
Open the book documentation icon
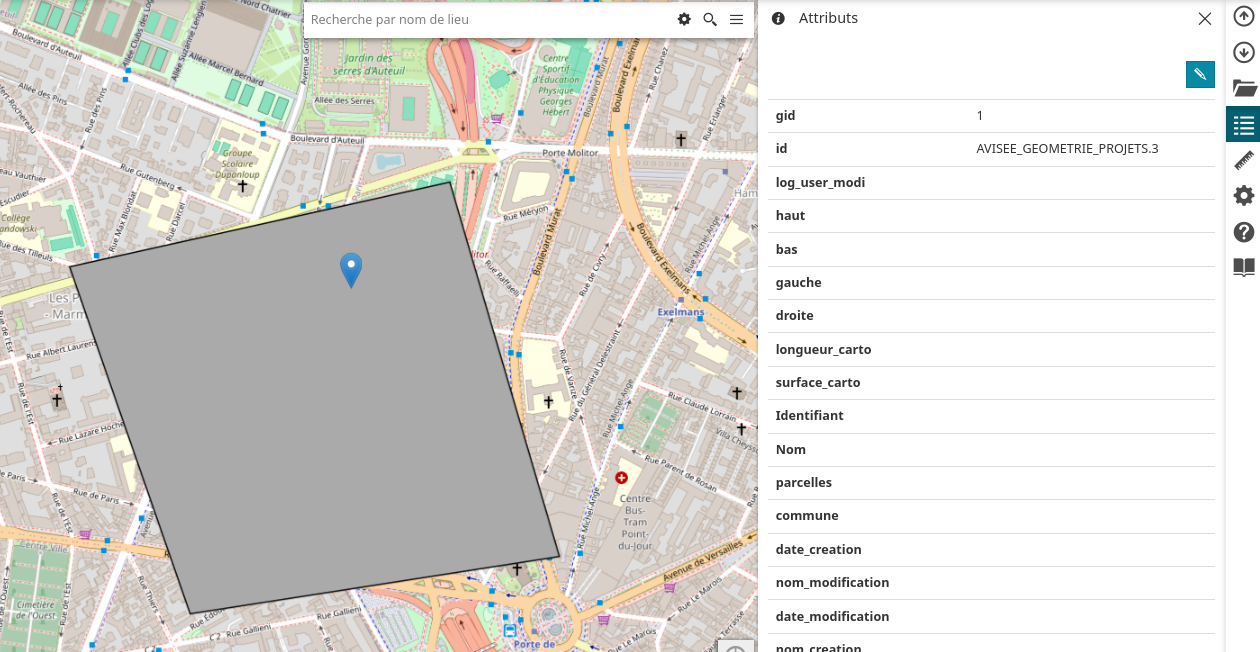1243,267
